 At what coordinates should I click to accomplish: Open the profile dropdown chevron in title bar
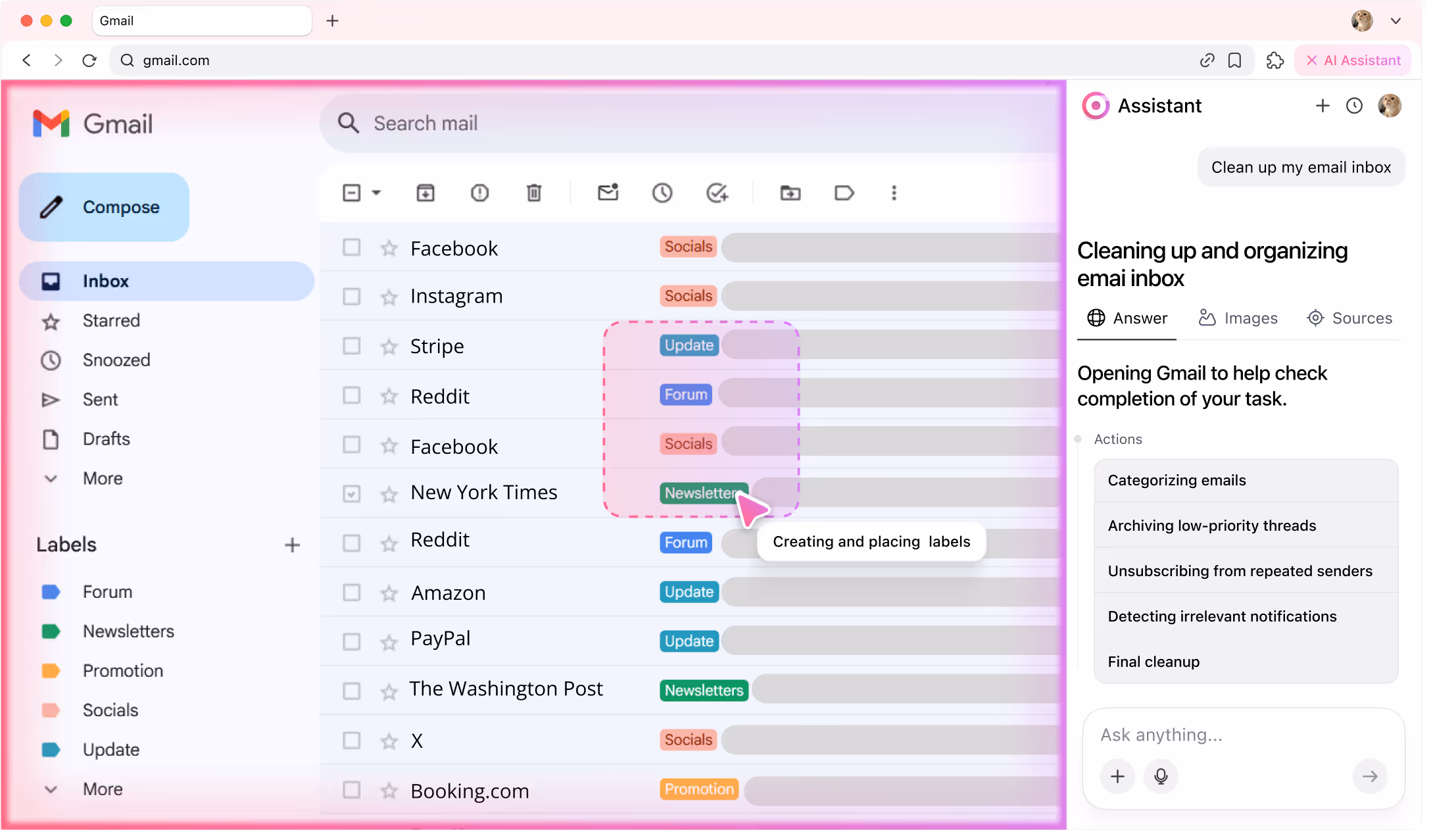pos(1395,21)
